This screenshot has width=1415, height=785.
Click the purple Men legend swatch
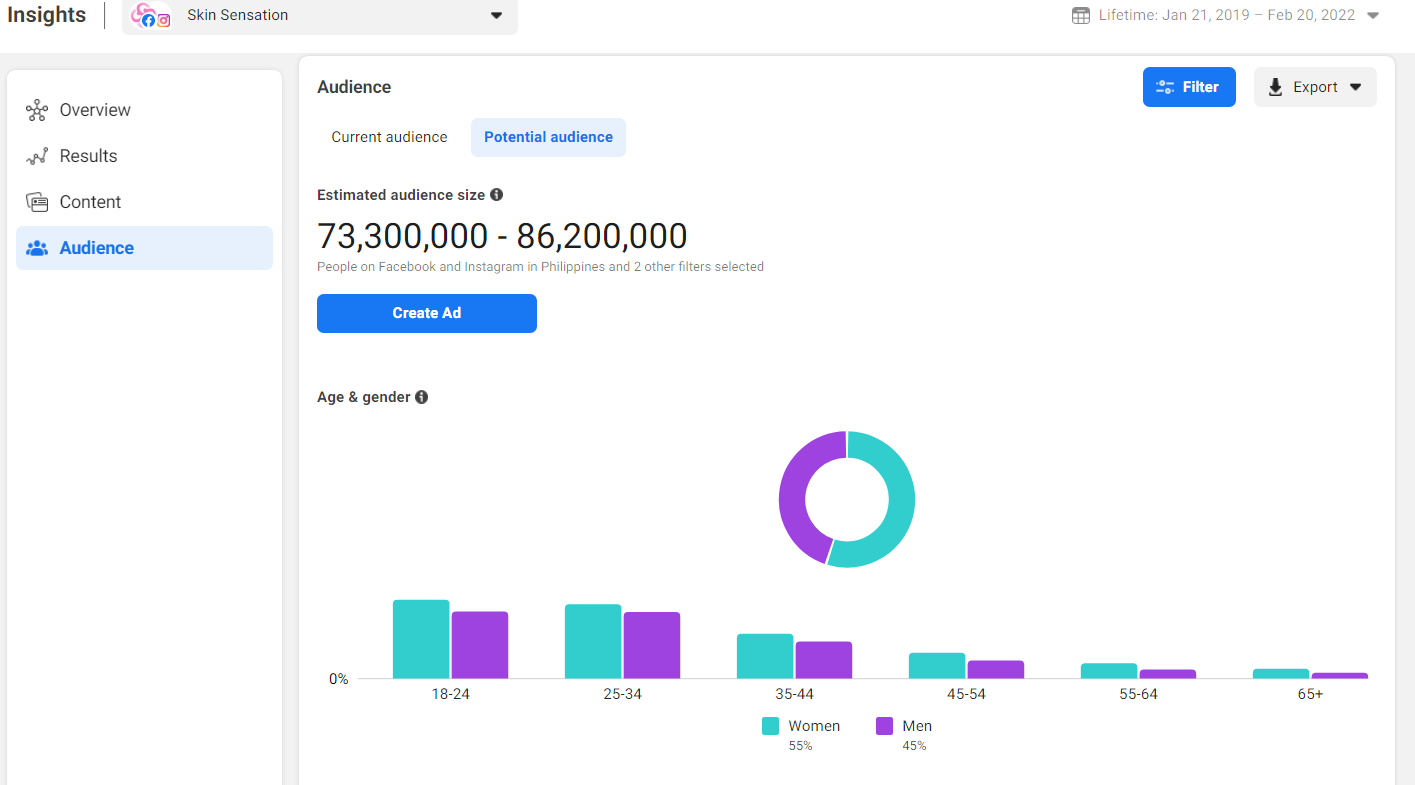pyautogui.click(x=884, y=726)
